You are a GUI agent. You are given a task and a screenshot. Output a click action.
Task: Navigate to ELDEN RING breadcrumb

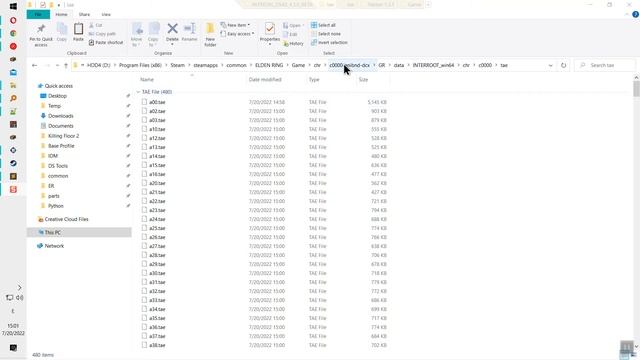[269, 65]
